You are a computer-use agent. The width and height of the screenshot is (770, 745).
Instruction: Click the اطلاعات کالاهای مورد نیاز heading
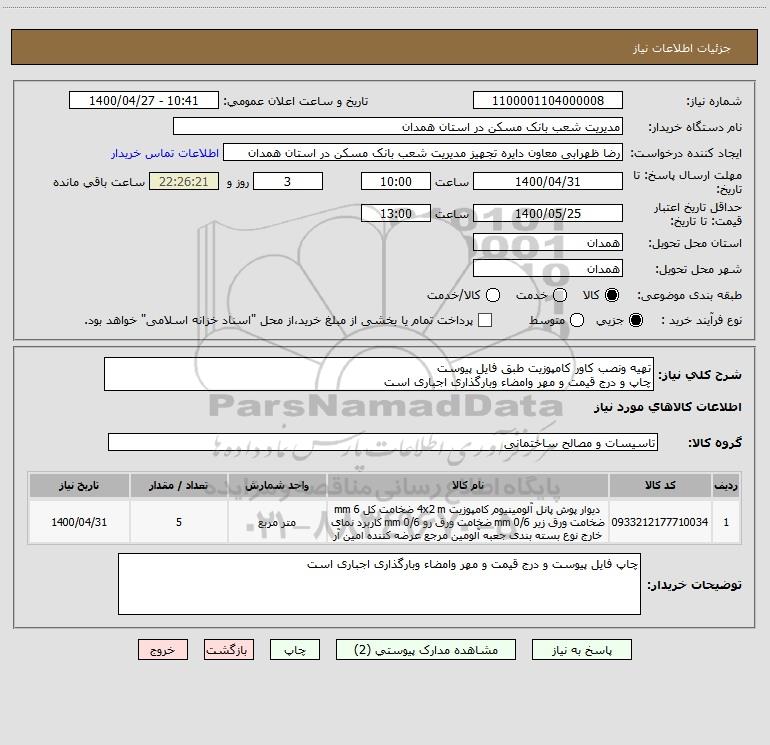click(667, 407)
